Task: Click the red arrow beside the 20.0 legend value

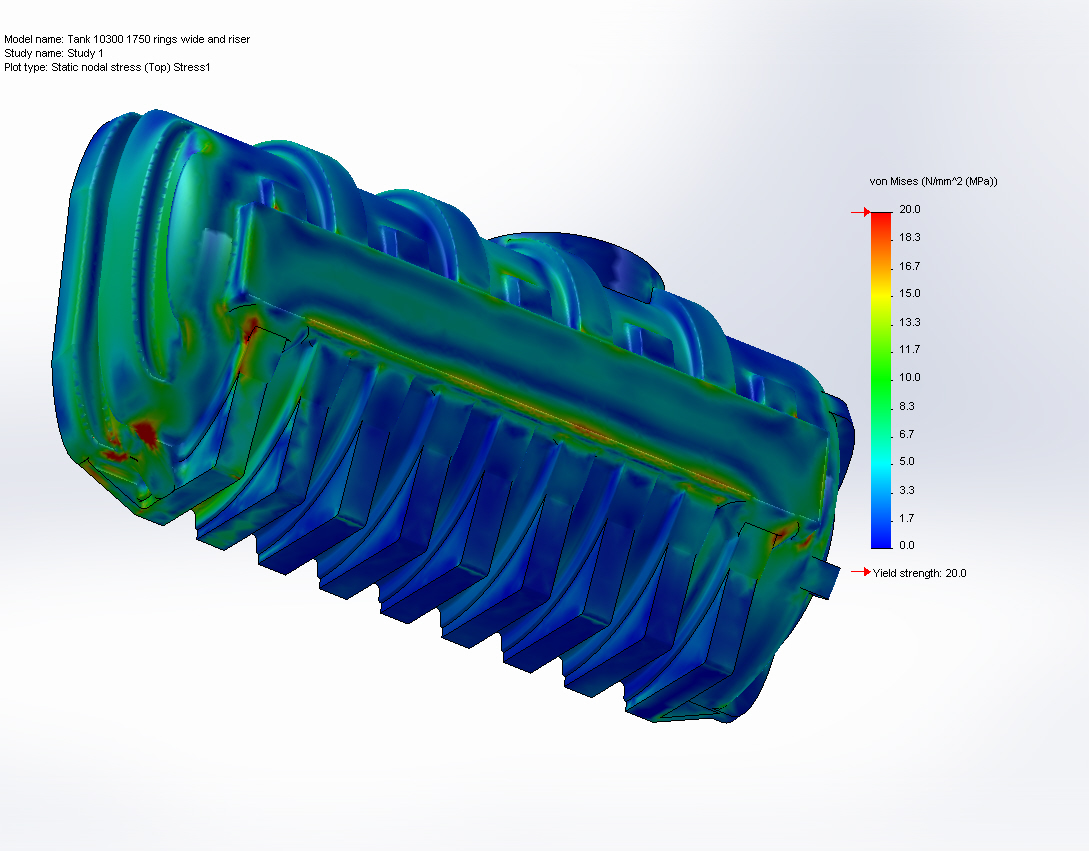Action: pyautogui.click(x=862, y=211)
